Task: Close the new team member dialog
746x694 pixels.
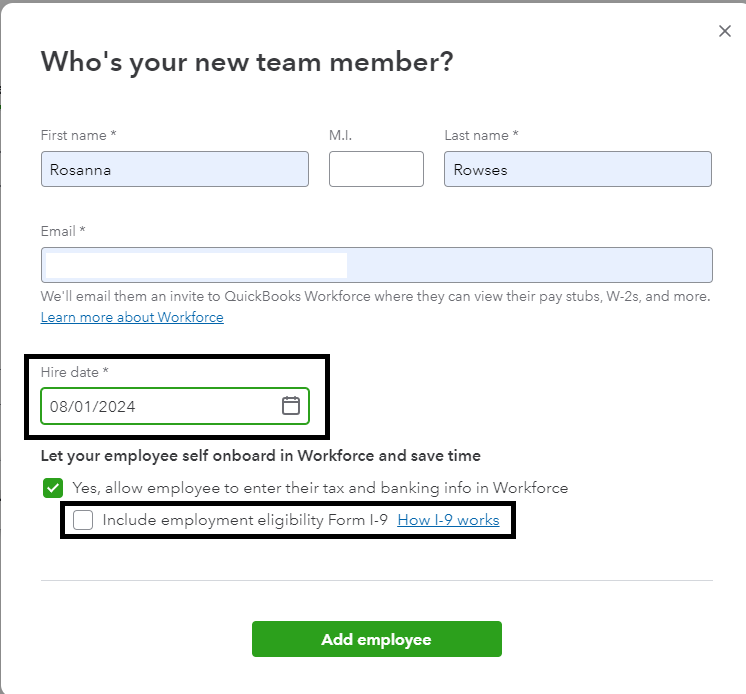Action: (x=725, y=31)
